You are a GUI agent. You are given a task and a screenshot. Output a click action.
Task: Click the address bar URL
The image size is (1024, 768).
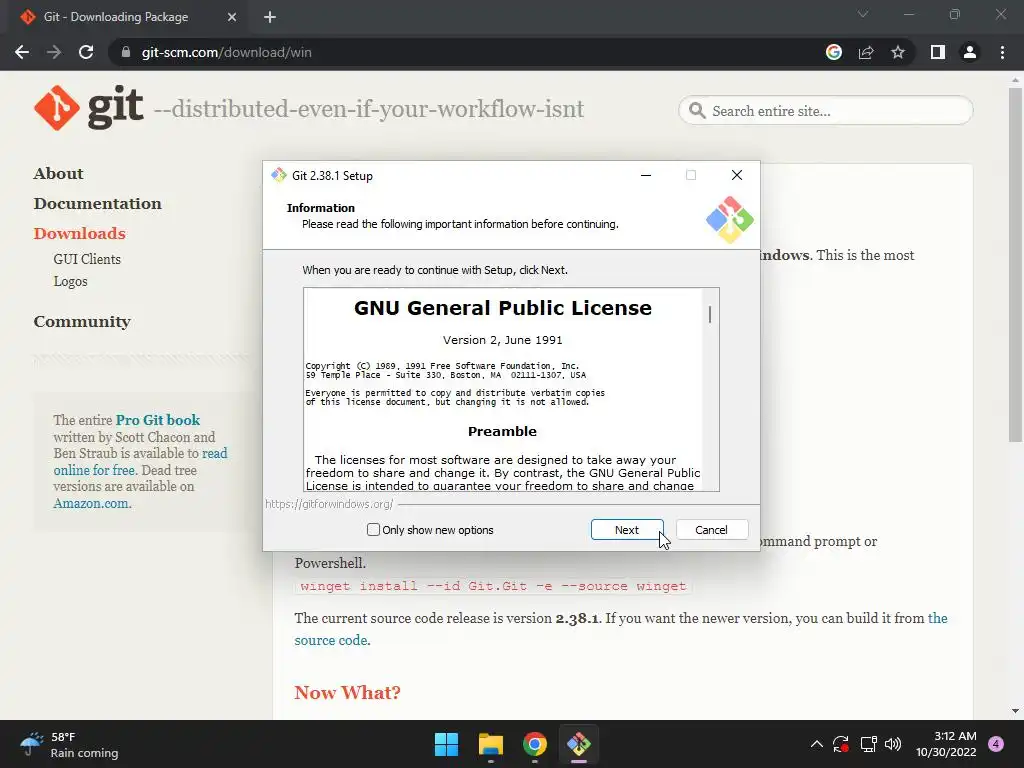click(x=226, y=52)
